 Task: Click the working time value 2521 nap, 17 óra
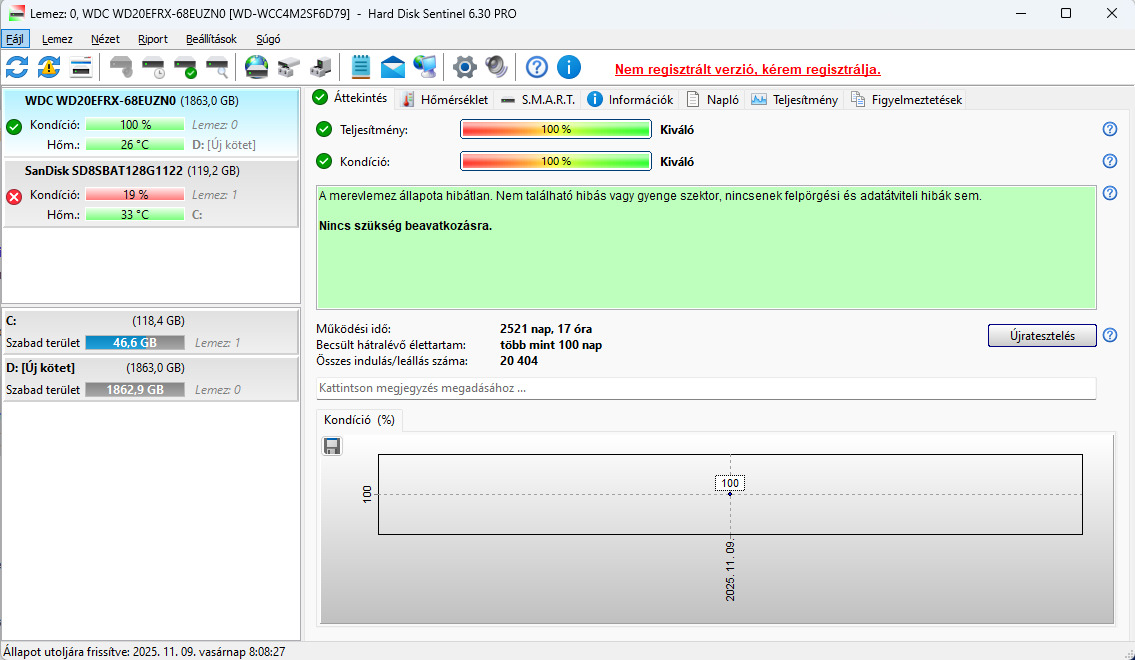[x=546, y=329]
